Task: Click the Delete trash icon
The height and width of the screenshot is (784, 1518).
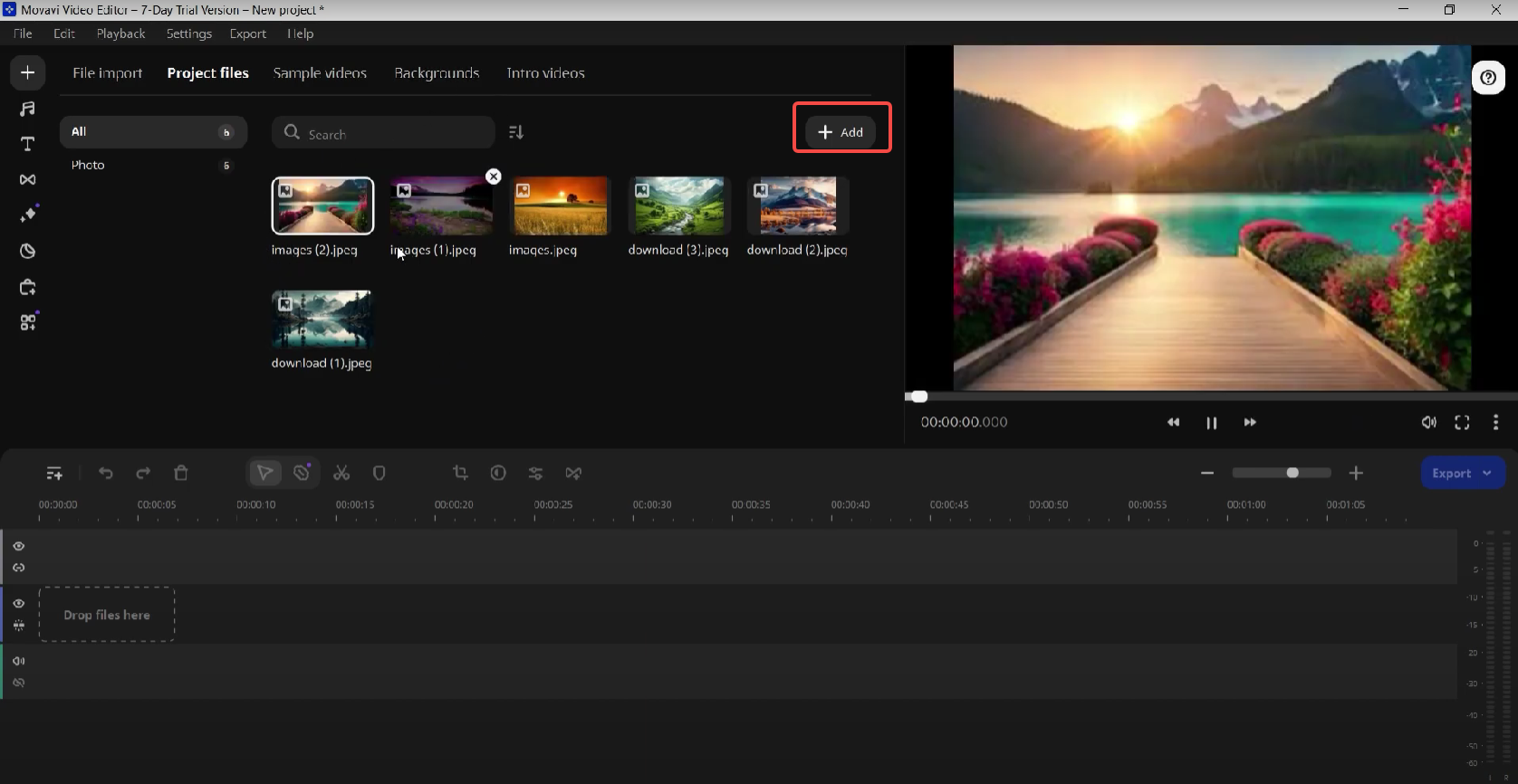Action: click(181, 473)
